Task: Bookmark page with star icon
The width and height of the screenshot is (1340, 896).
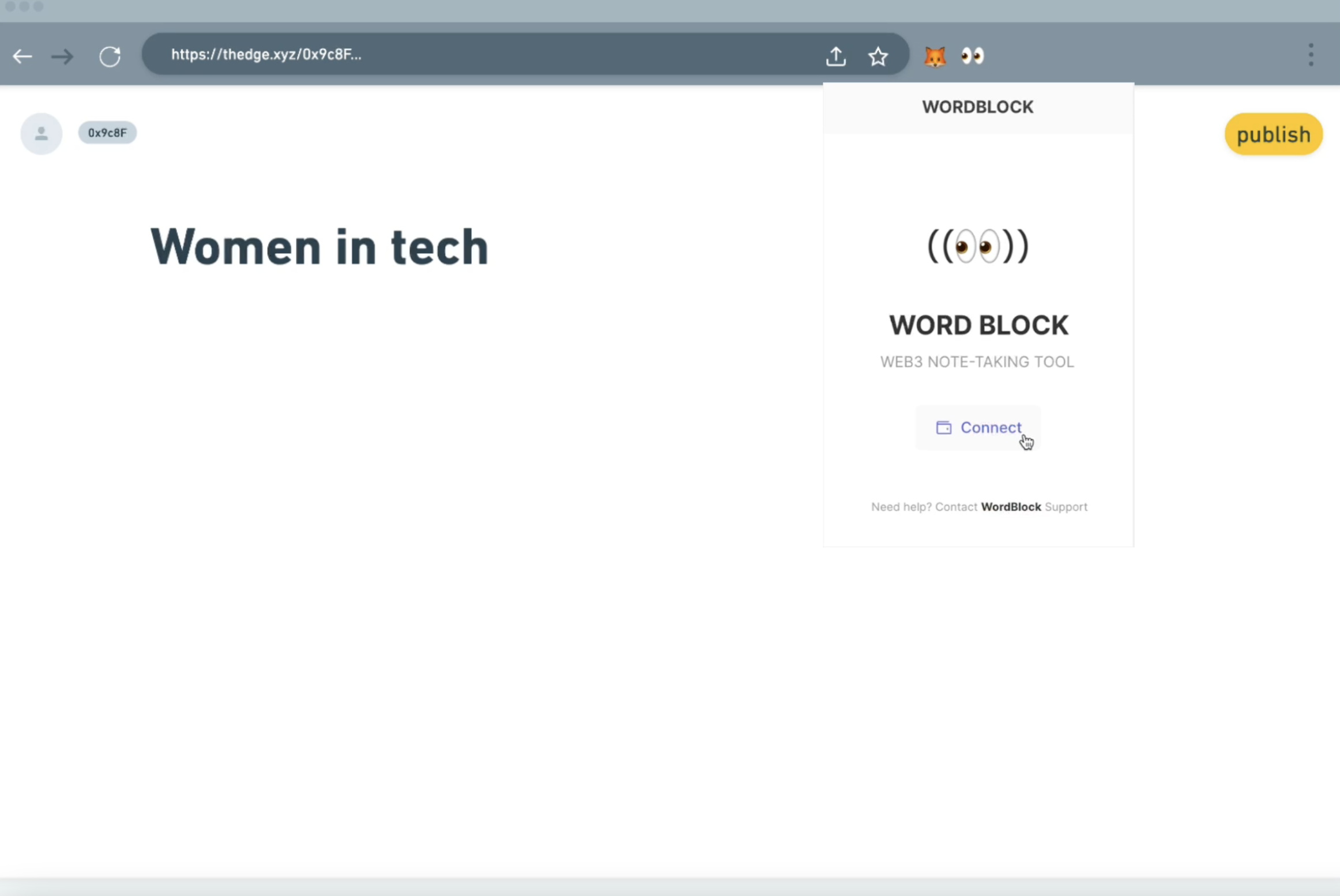Action: tap(878, 56)
